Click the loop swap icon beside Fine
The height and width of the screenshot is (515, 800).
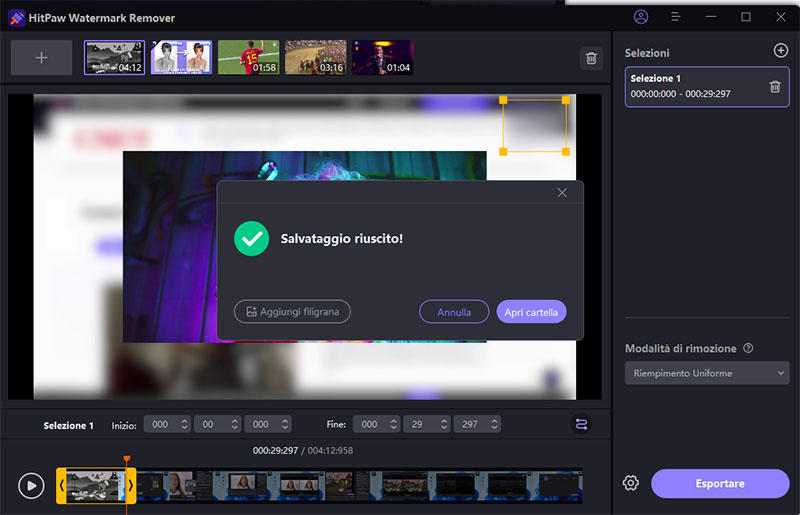(x=581, y=424)
